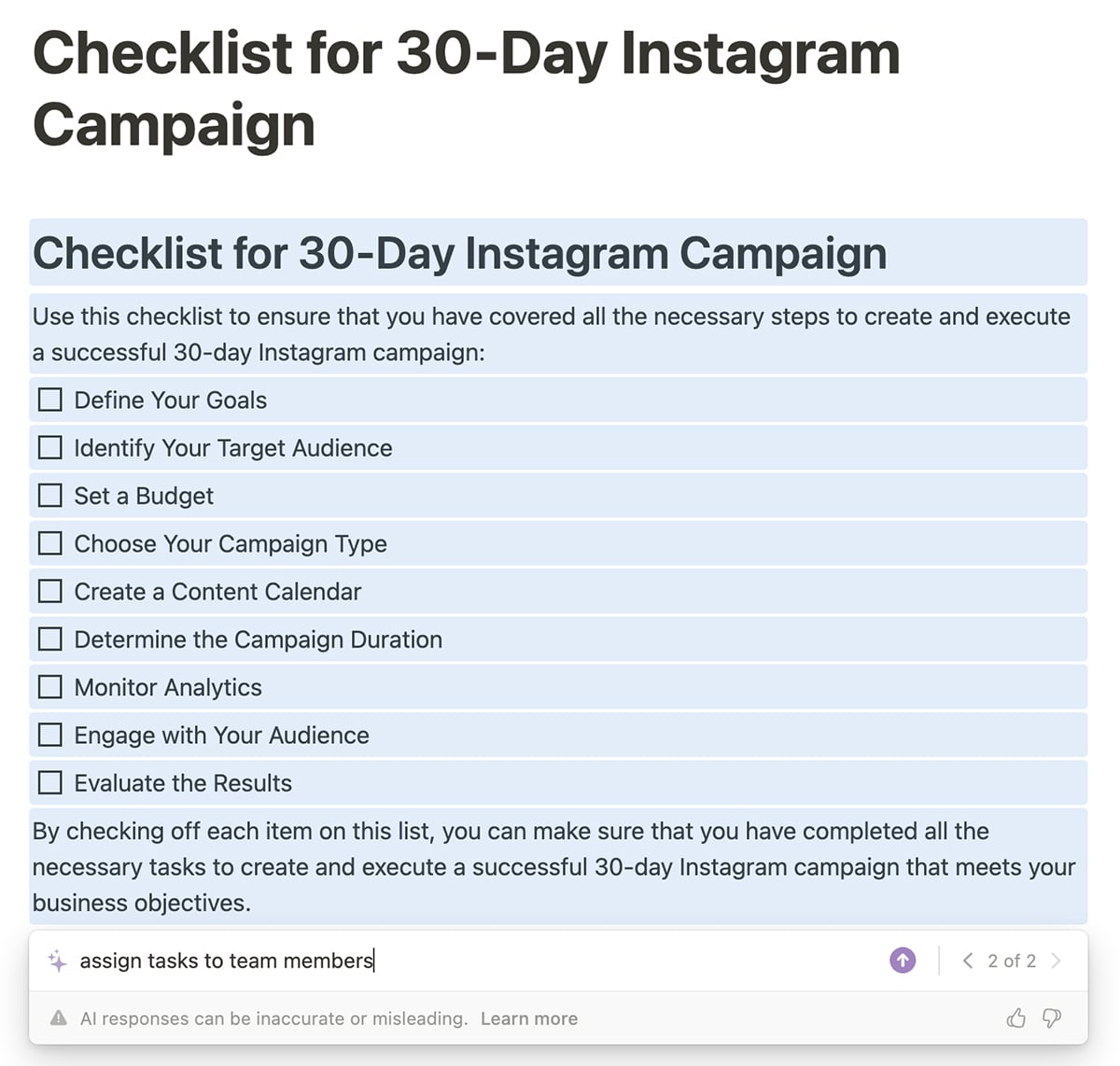Click the AI prompt text field
Viewport: 1120px width, 1066px height.
click(x=467, y=961)
